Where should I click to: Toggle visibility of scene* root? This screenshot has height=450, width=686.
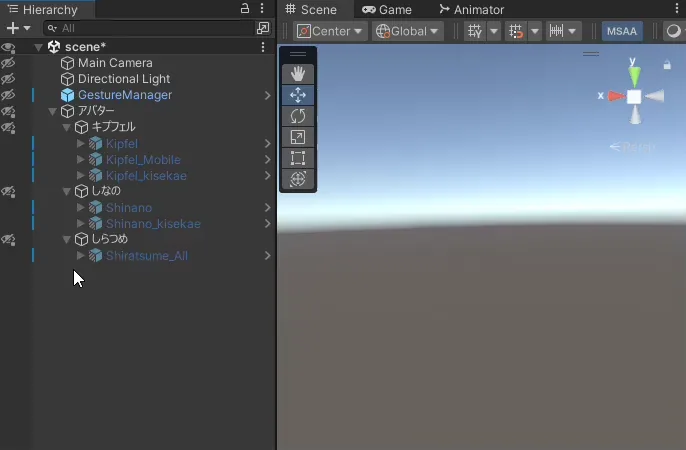(8, 47)
